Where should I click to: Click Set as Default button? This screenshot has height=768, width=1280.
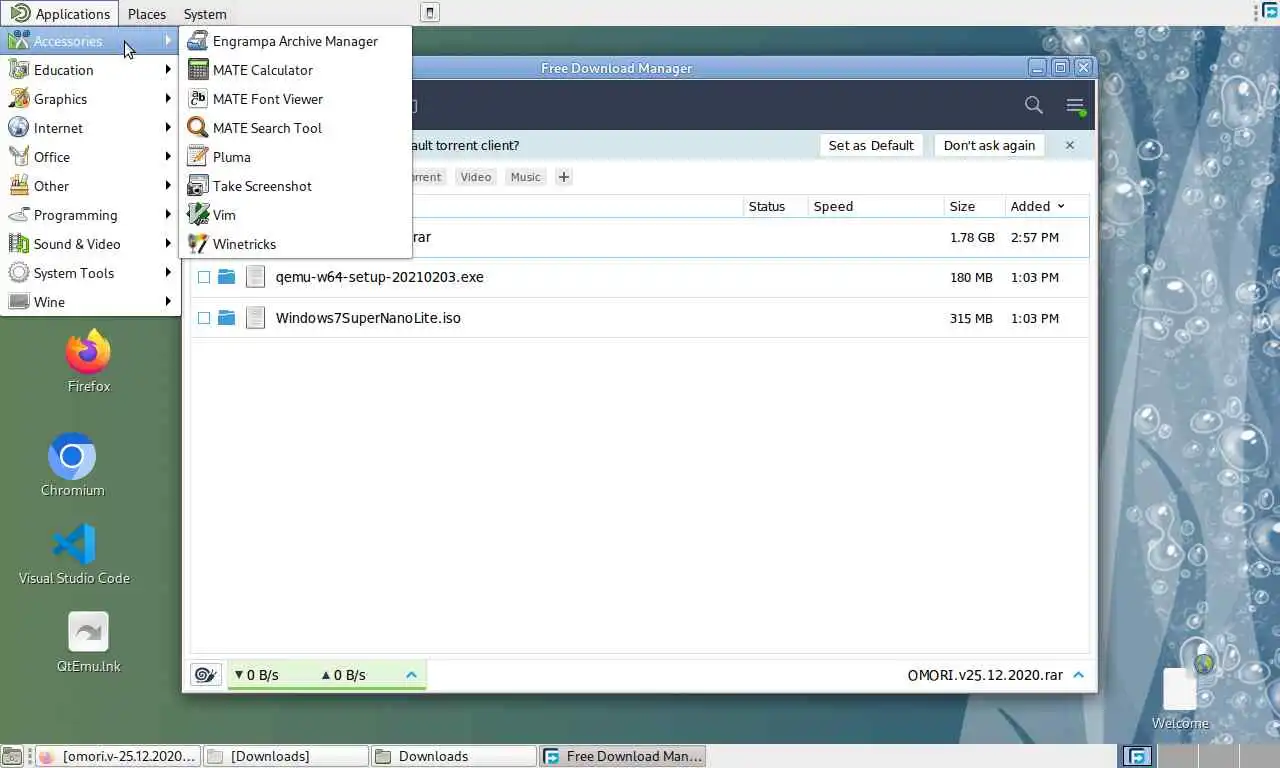click(871, 145)
